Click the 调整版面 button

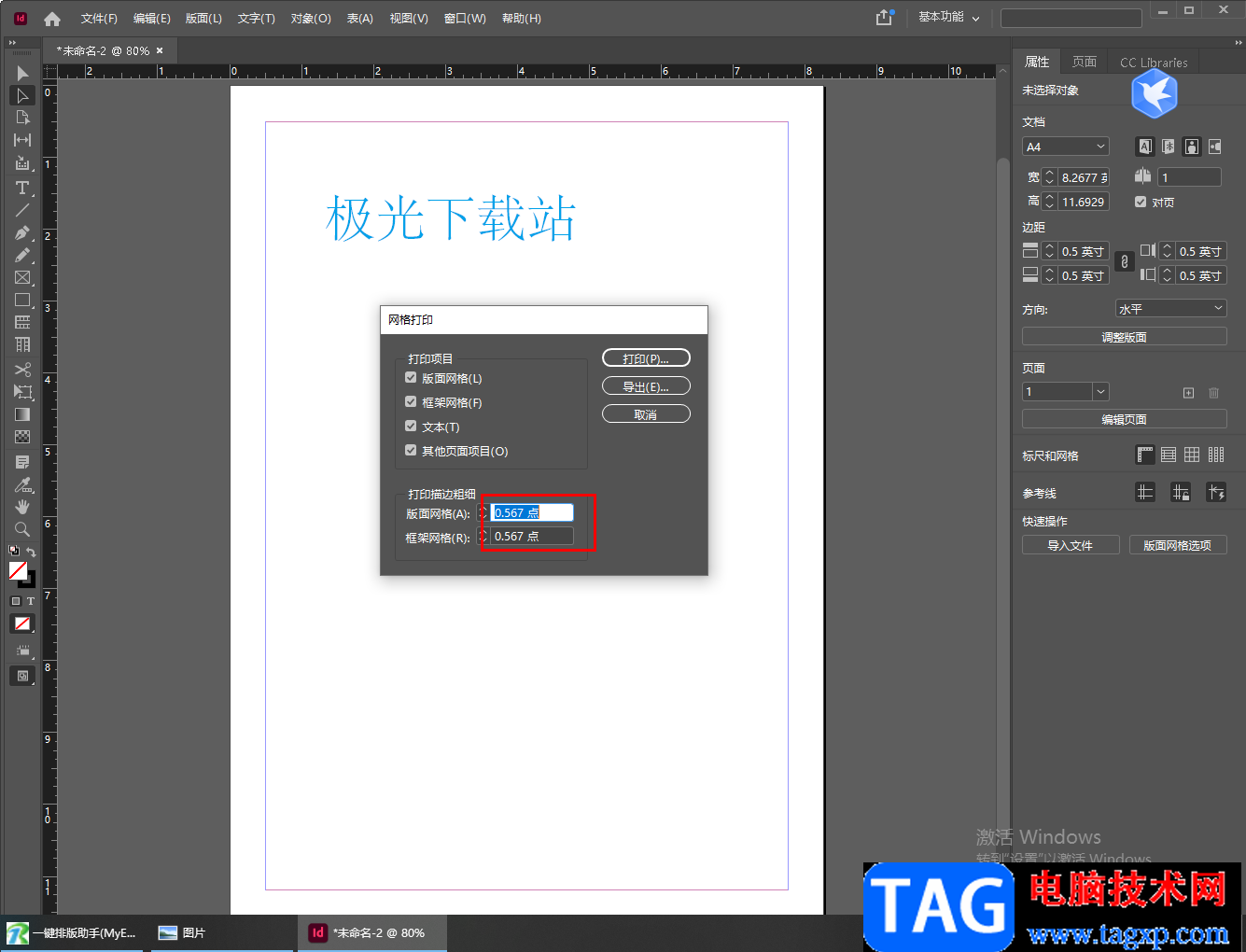pos(1124,337)
